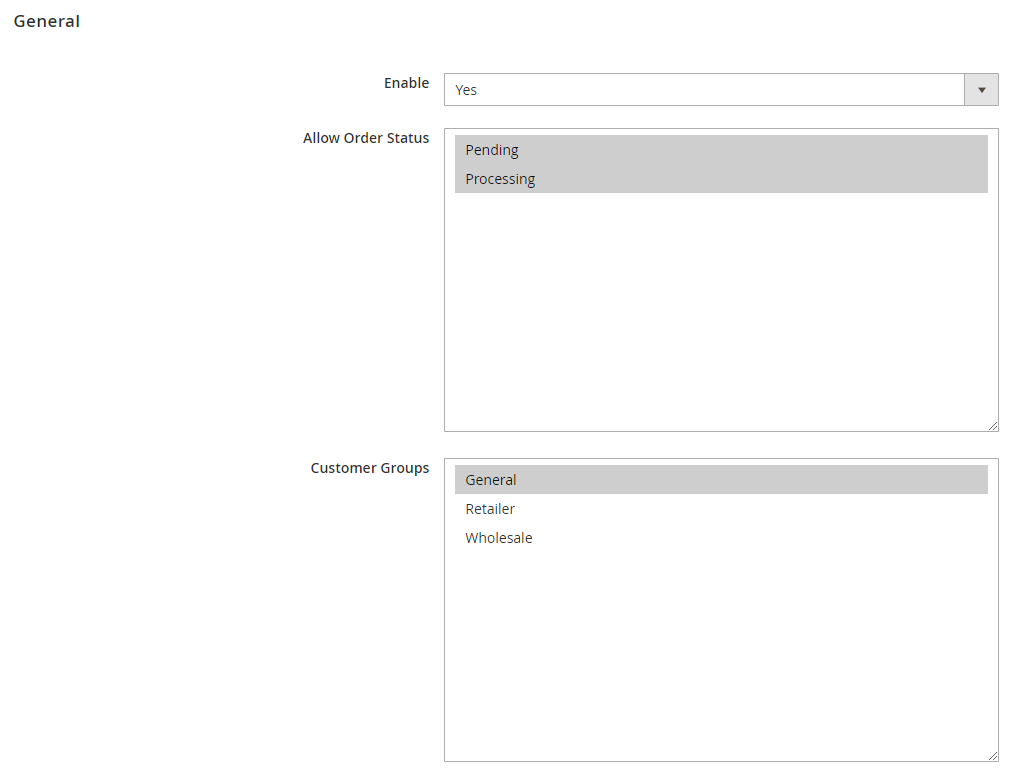Choose Retailer in Customer Groups list
The image size is (1031, 781).
point(490,509)
